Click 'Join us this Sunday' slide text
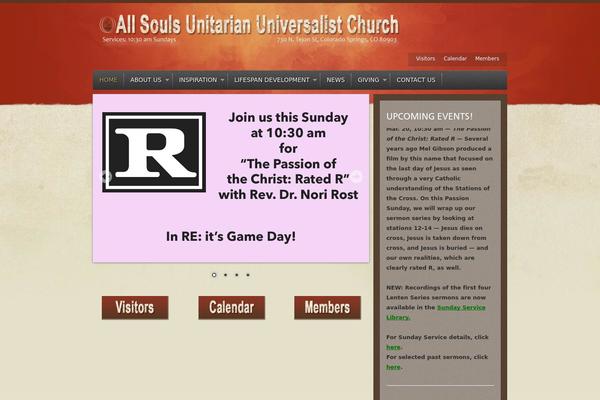600x400 pixels. click(288, 117)
